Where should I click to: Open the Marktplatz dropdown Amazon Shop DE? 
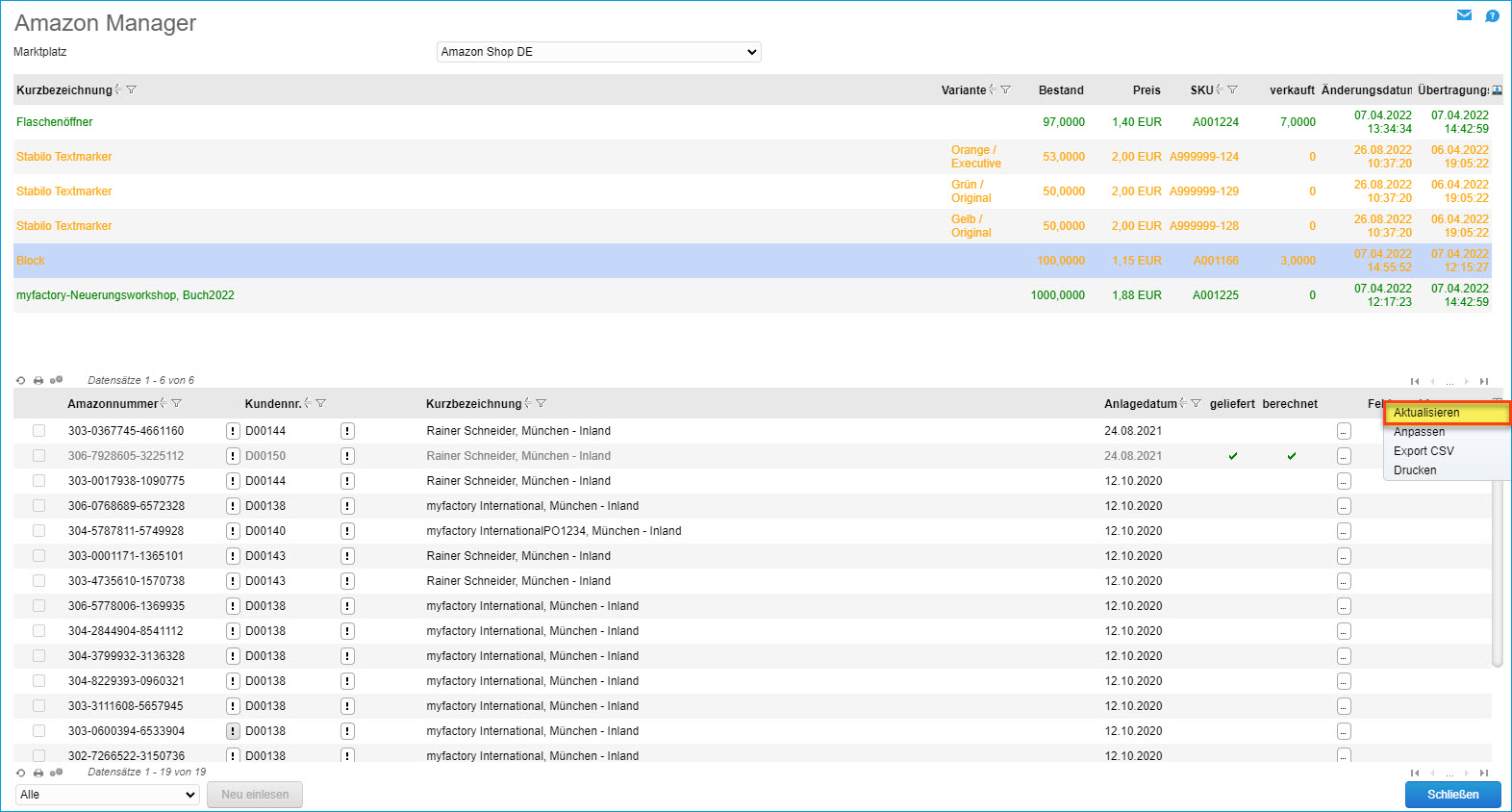(598, 52)
